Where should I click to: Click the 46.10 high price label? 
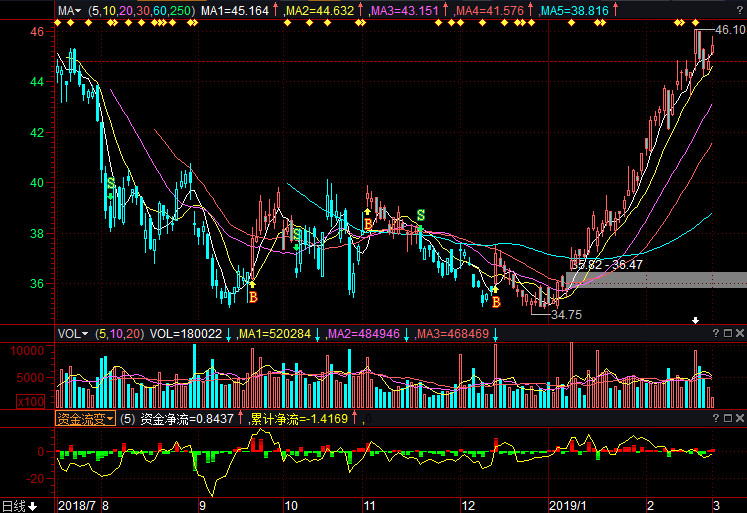(x=730, y=30)
